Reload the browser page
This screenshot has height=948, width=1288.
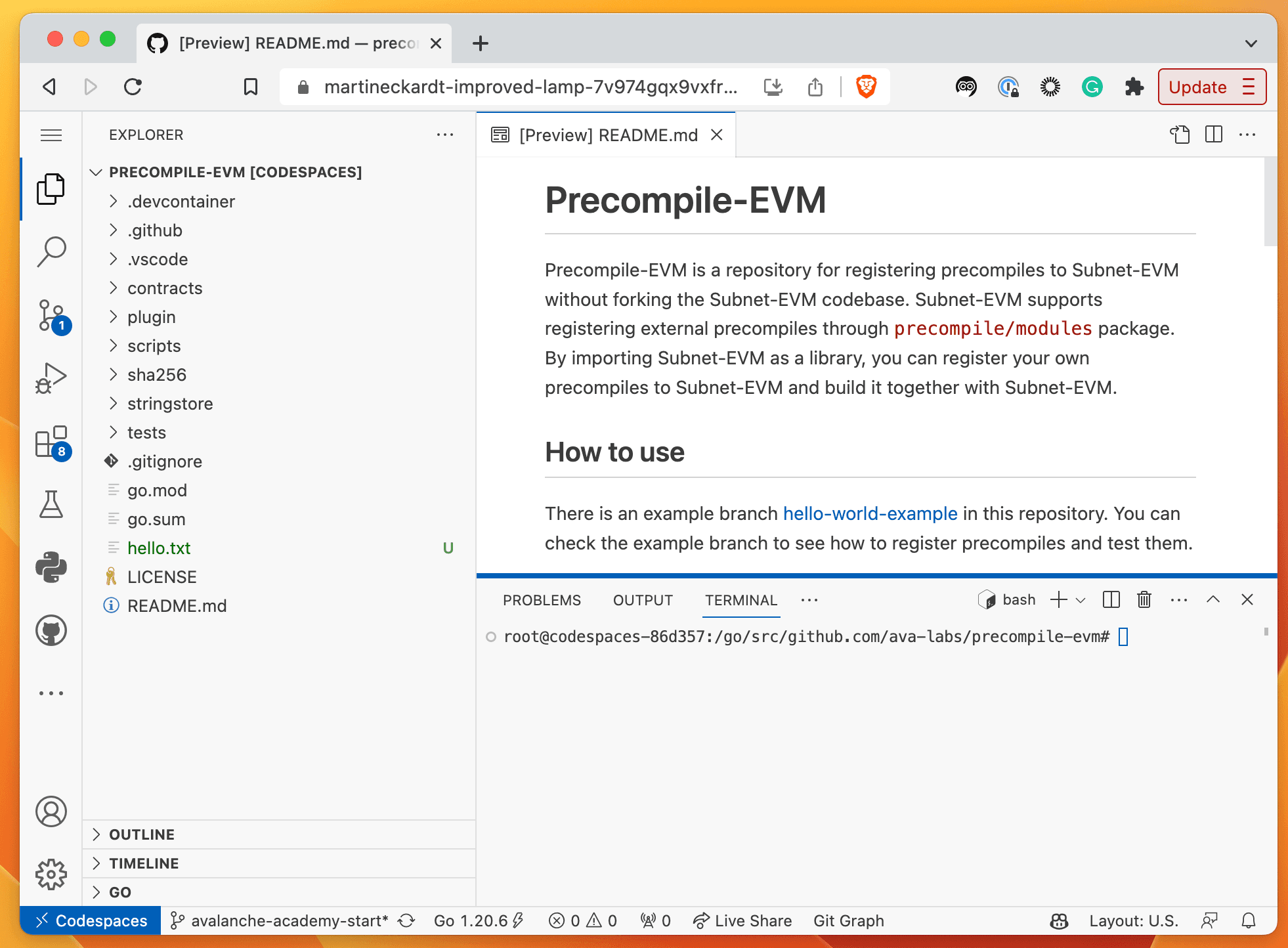pos(133,87)
